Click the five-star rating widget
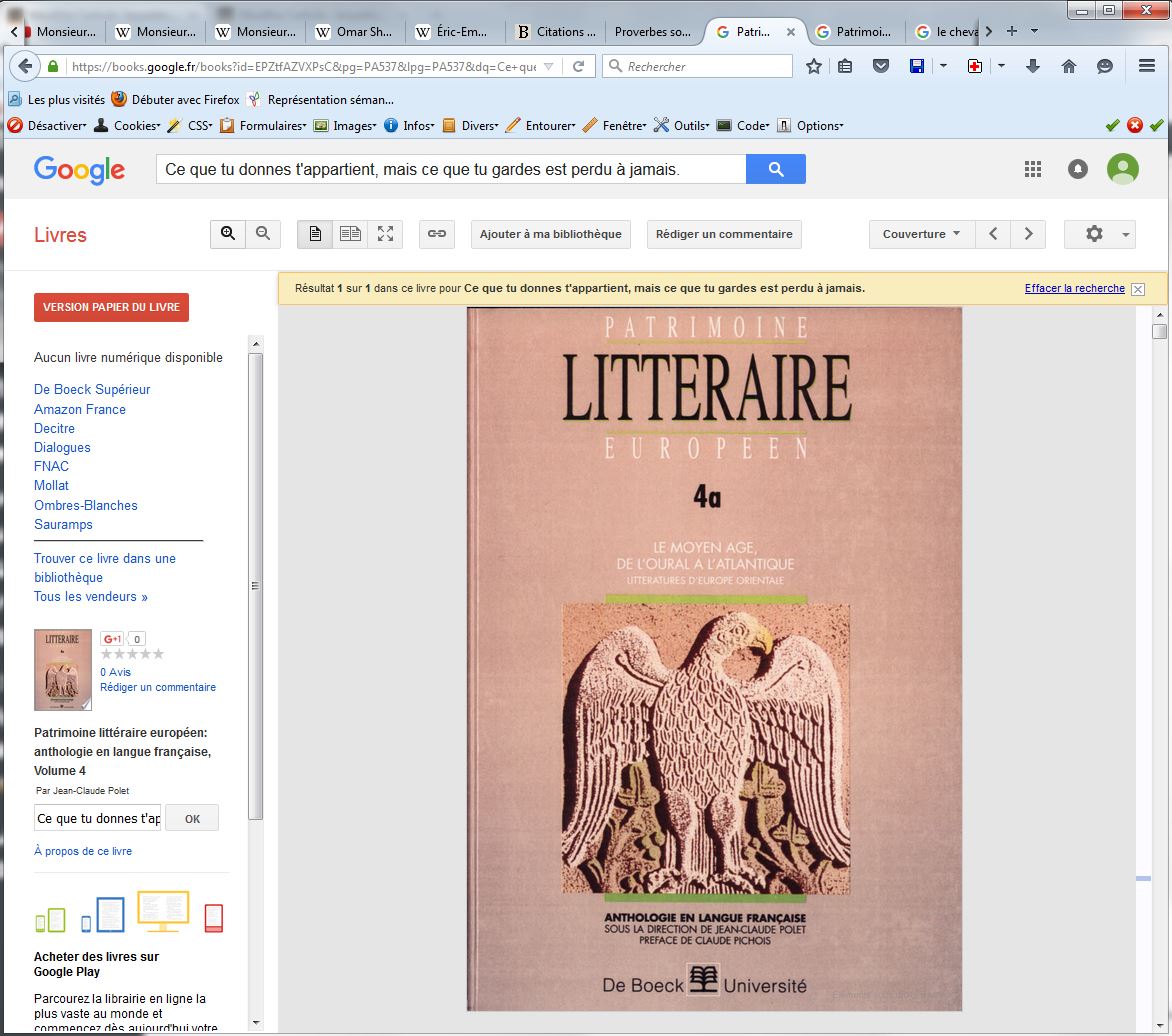The height and width of the screenshot is (1036, 1172). tap(132, 654)
